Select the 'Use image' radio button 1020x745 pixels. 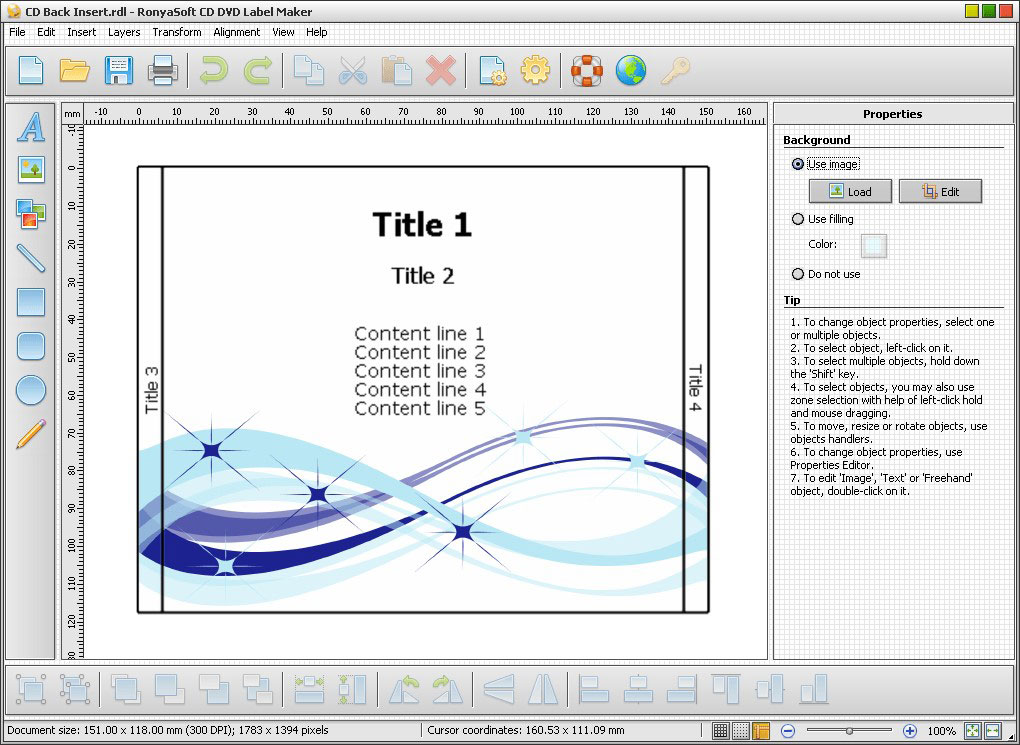[x=798, y=164]
